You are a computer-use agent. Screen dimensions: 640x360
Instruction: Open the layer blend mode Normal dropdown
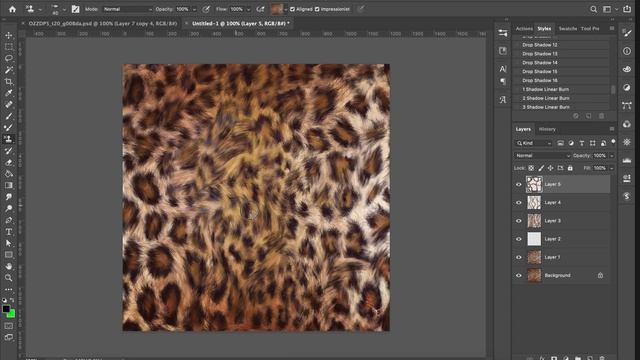pos(542,156)
